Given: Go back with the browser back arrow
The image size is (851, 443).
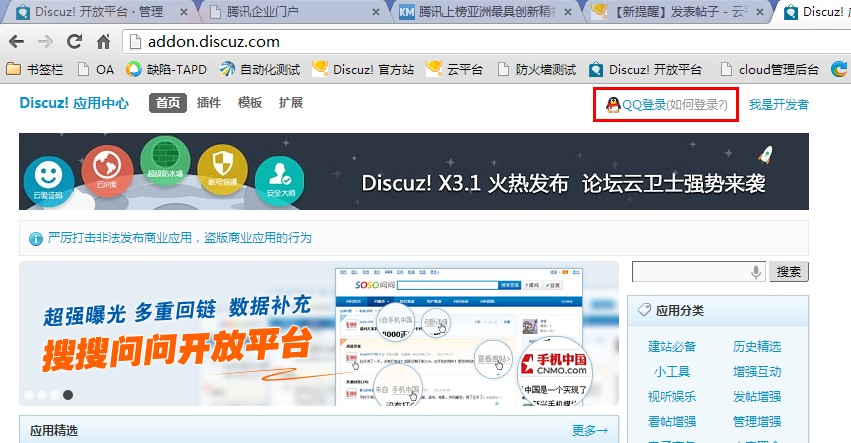Looking at the screenshot, I should coord(17,41).
